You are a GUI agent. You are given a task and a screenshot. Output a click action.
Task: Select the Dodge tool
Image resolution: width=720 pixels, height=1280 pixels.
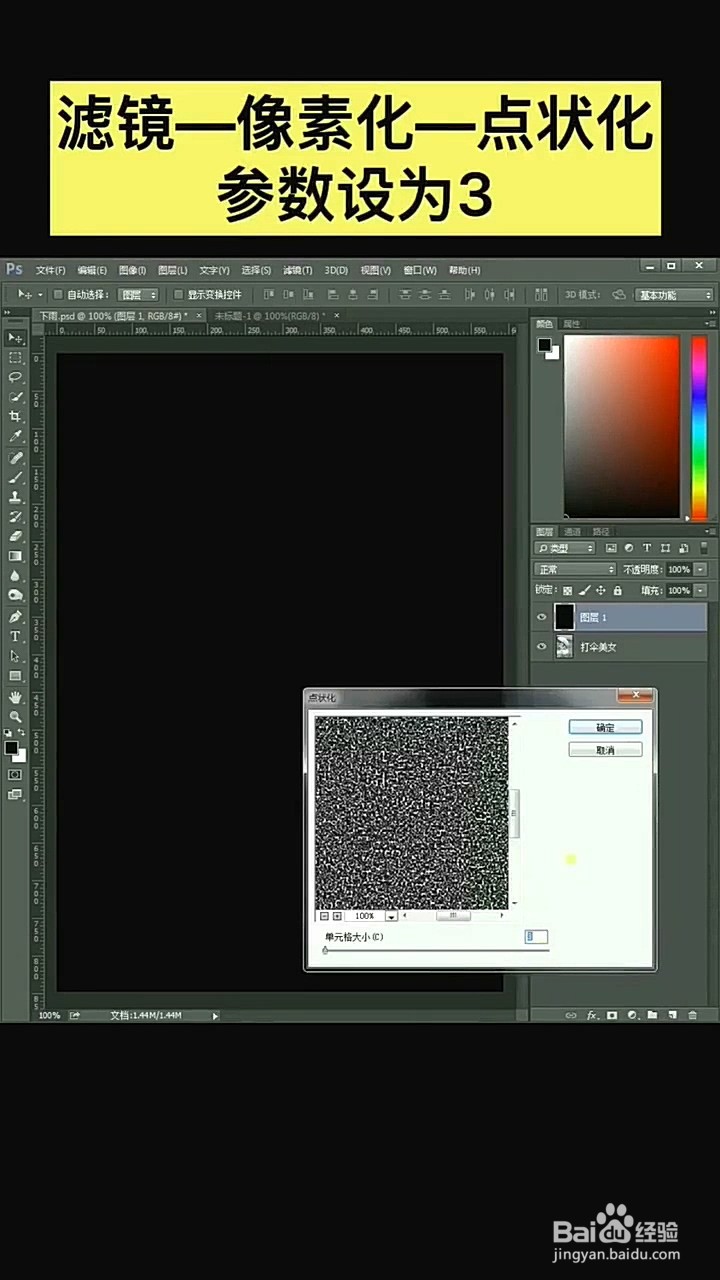point(15,596)
